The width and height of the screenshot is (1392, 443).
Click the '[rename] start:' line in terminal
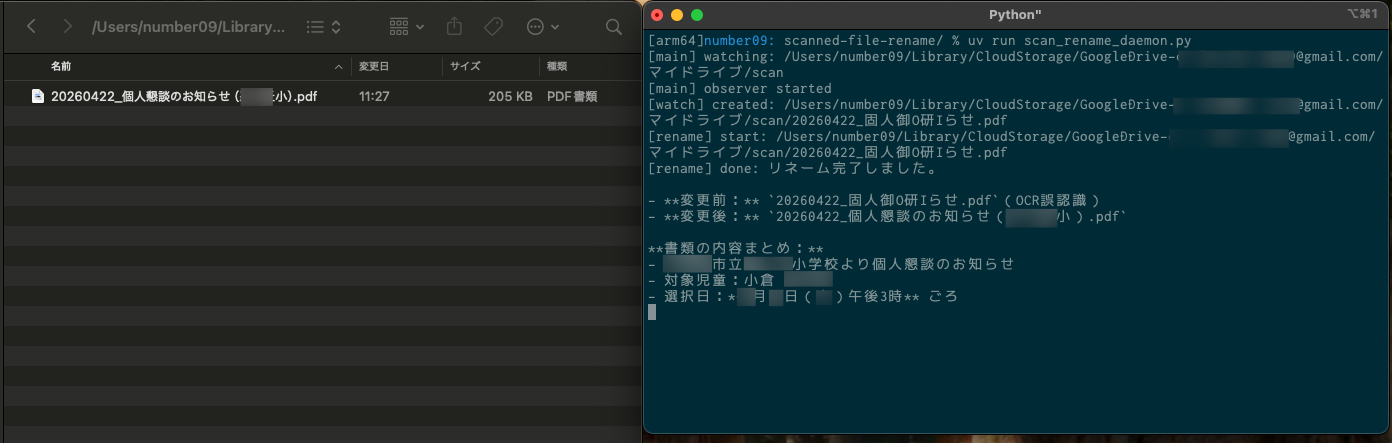1012,144
